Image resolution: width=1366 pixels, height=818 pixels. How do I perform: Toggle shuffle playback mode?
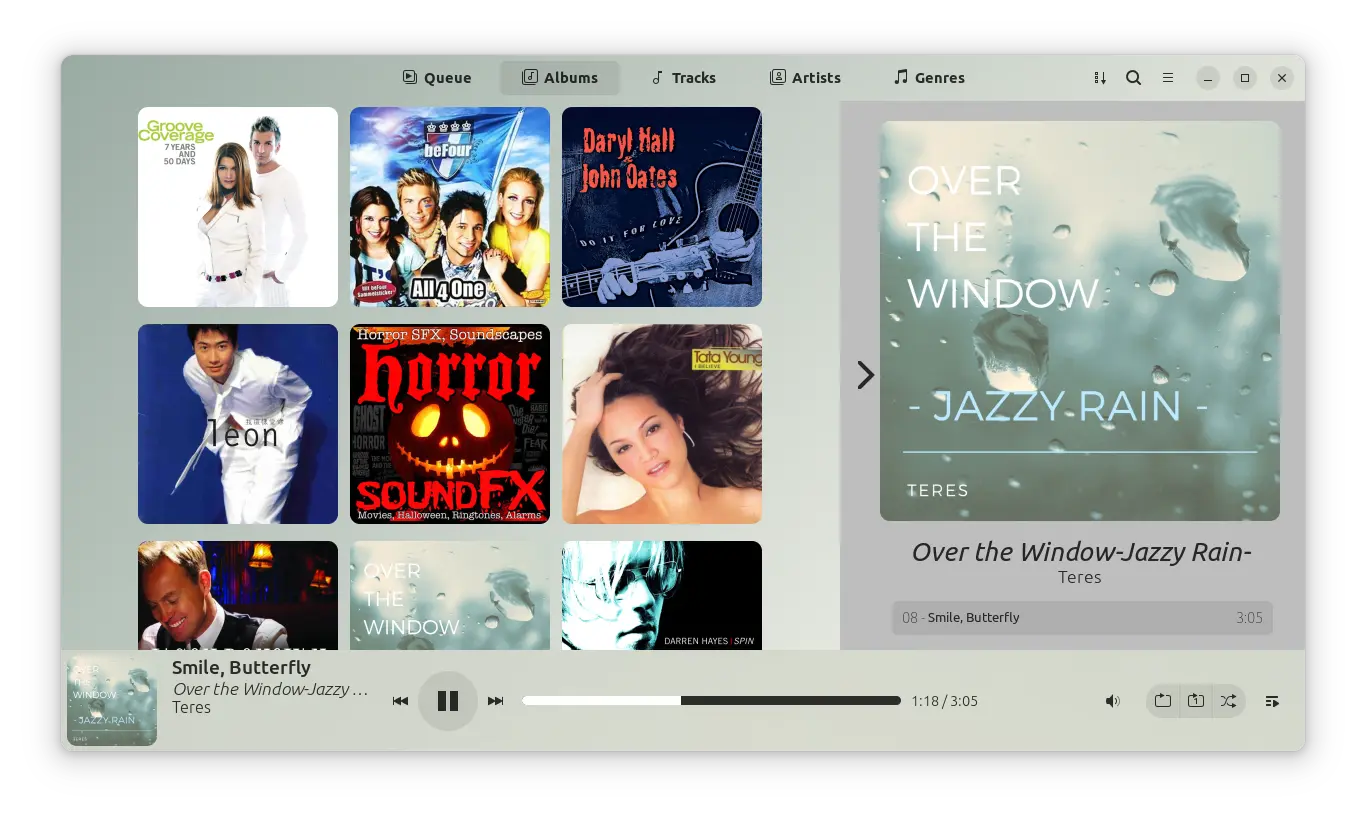coord(1228,701)
